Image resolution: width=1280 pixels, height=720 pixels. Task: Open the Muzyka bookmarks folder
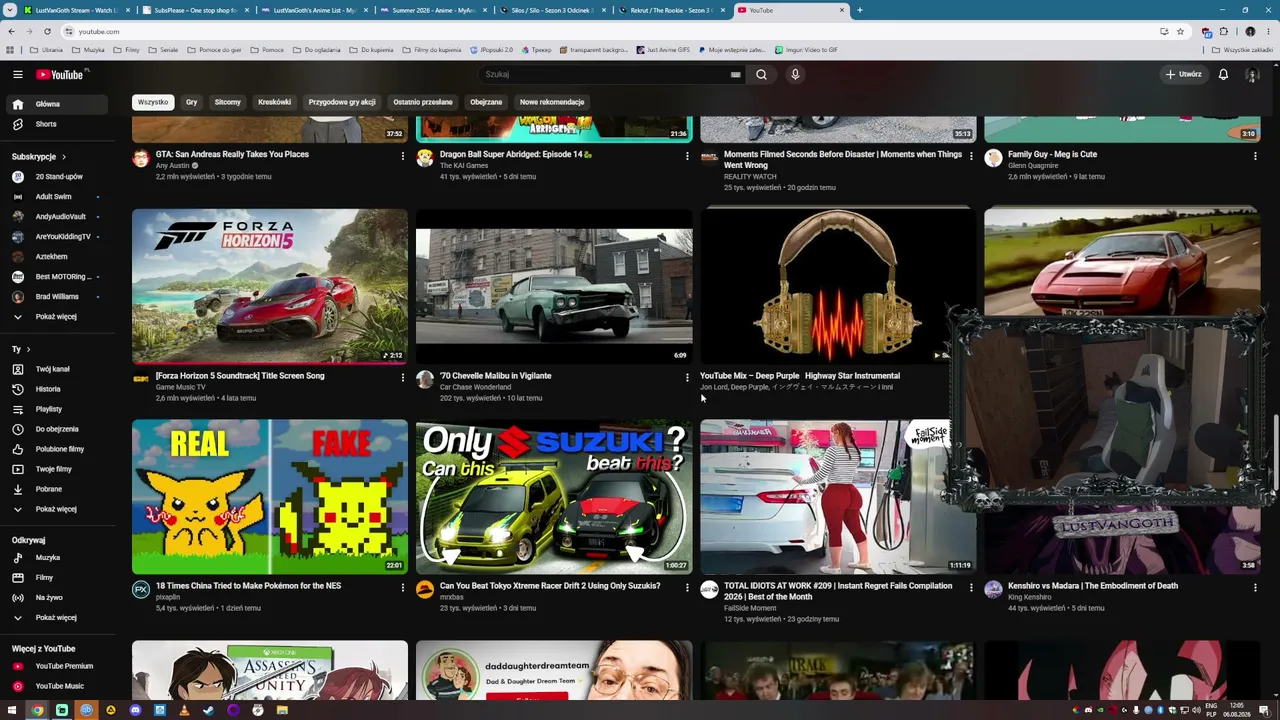pos(88,49)
